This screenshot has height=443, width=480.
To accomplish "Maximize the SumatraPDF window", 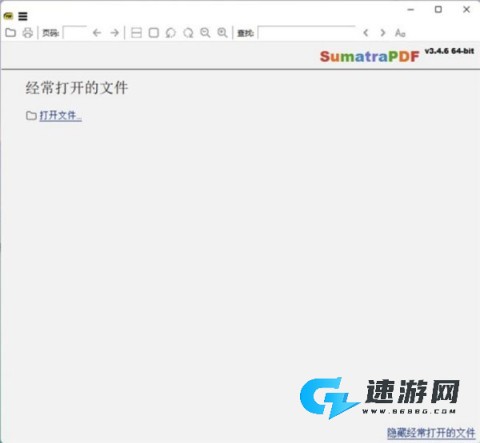I will pos(438,10).
